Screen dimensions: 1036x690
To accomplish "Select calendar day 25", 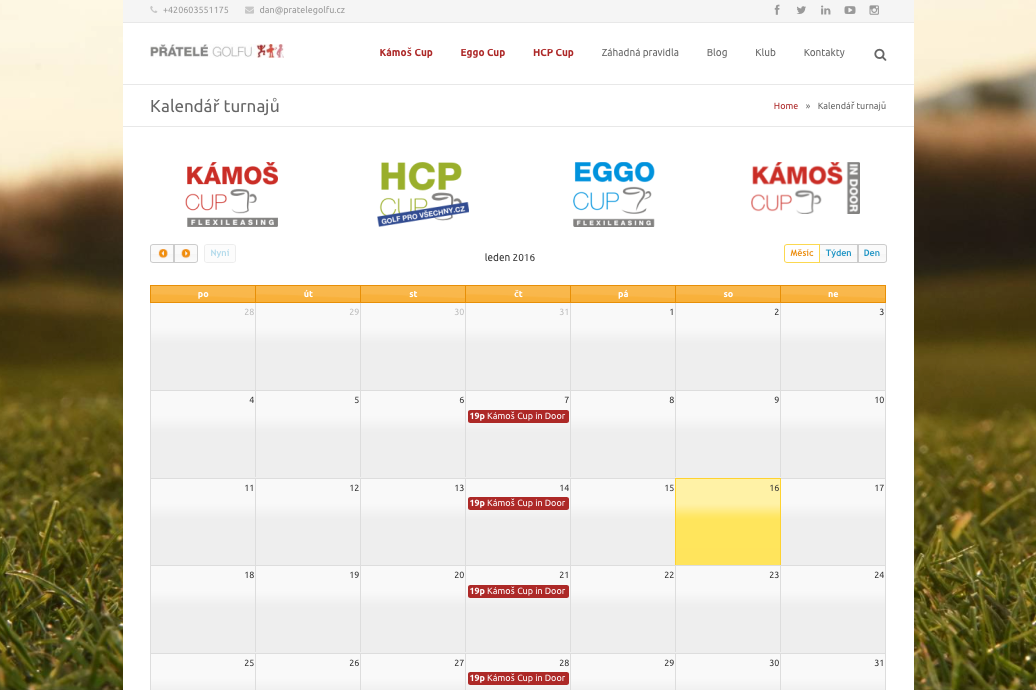I will pyautogui.click(x=203, y=672).
